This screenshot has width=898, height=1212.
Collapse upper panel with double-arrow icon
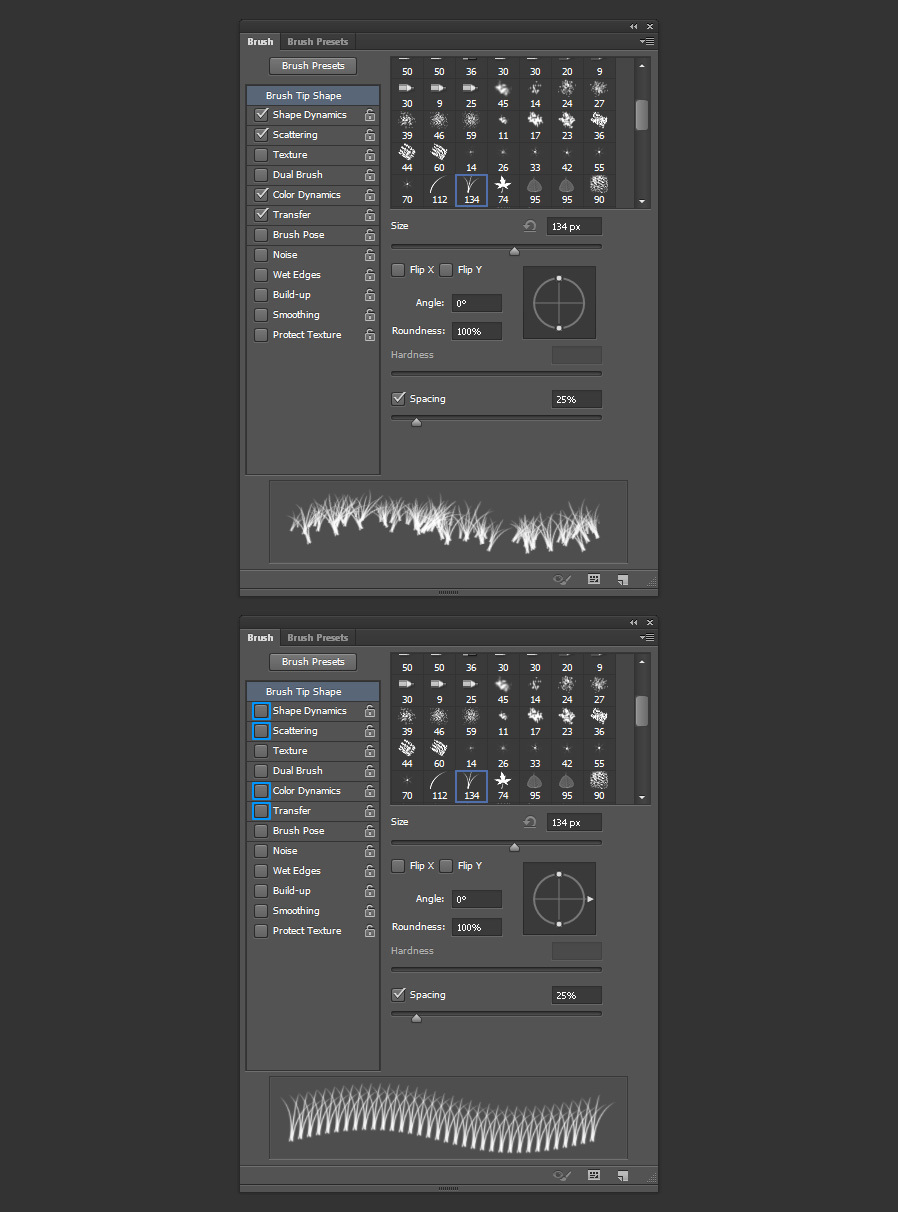pos(634,26)
